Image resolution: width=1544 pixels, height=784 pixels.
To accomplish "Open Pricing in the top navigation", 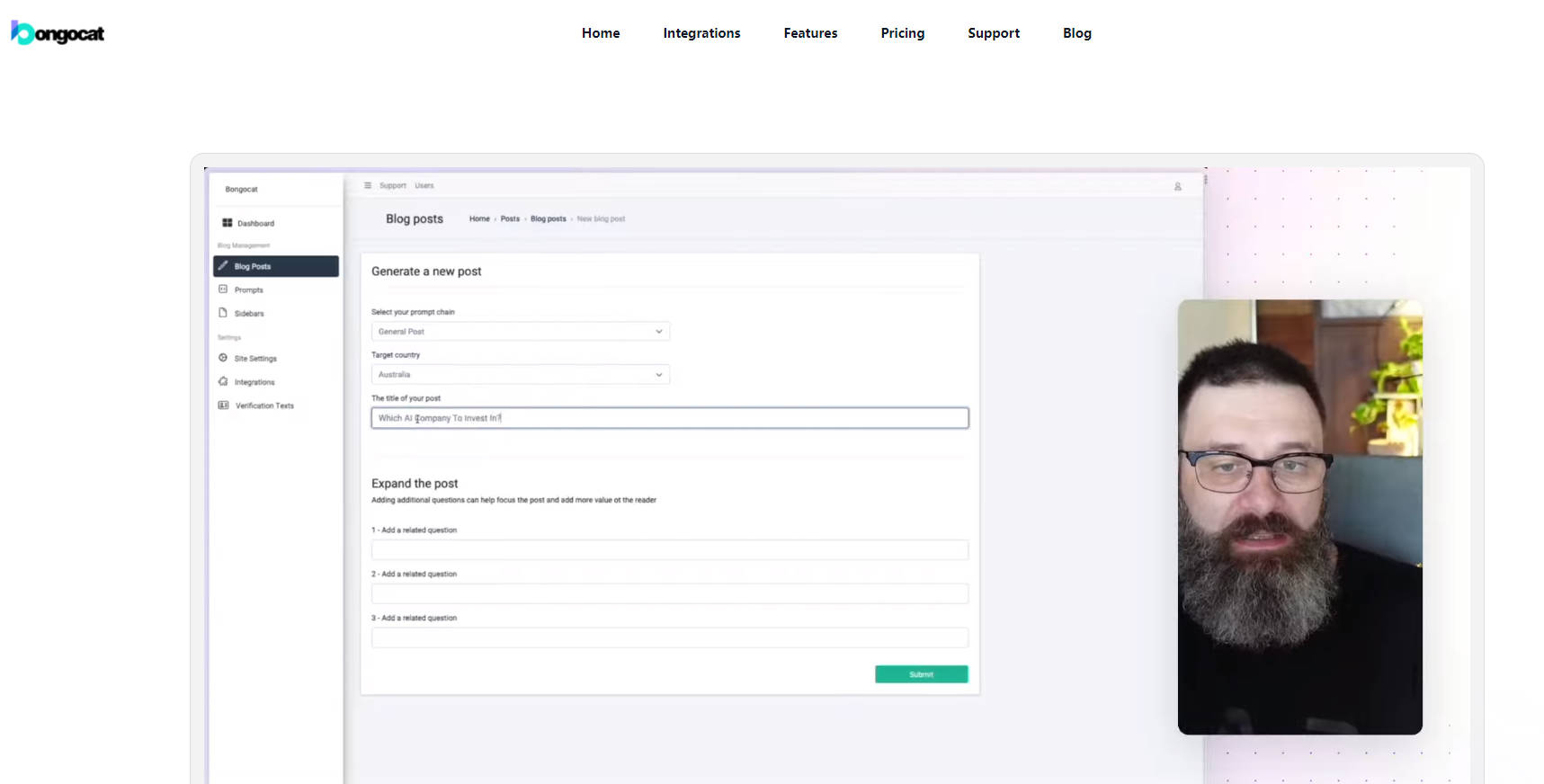I will pyautogui.click(x=902, y=33).
